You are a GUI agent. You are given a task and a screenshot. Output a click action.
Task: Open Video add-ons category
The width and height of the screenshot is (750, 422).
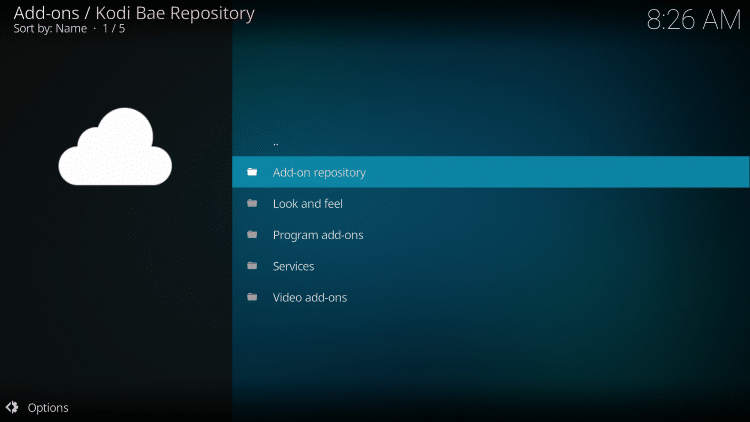[x=491, y=297]
